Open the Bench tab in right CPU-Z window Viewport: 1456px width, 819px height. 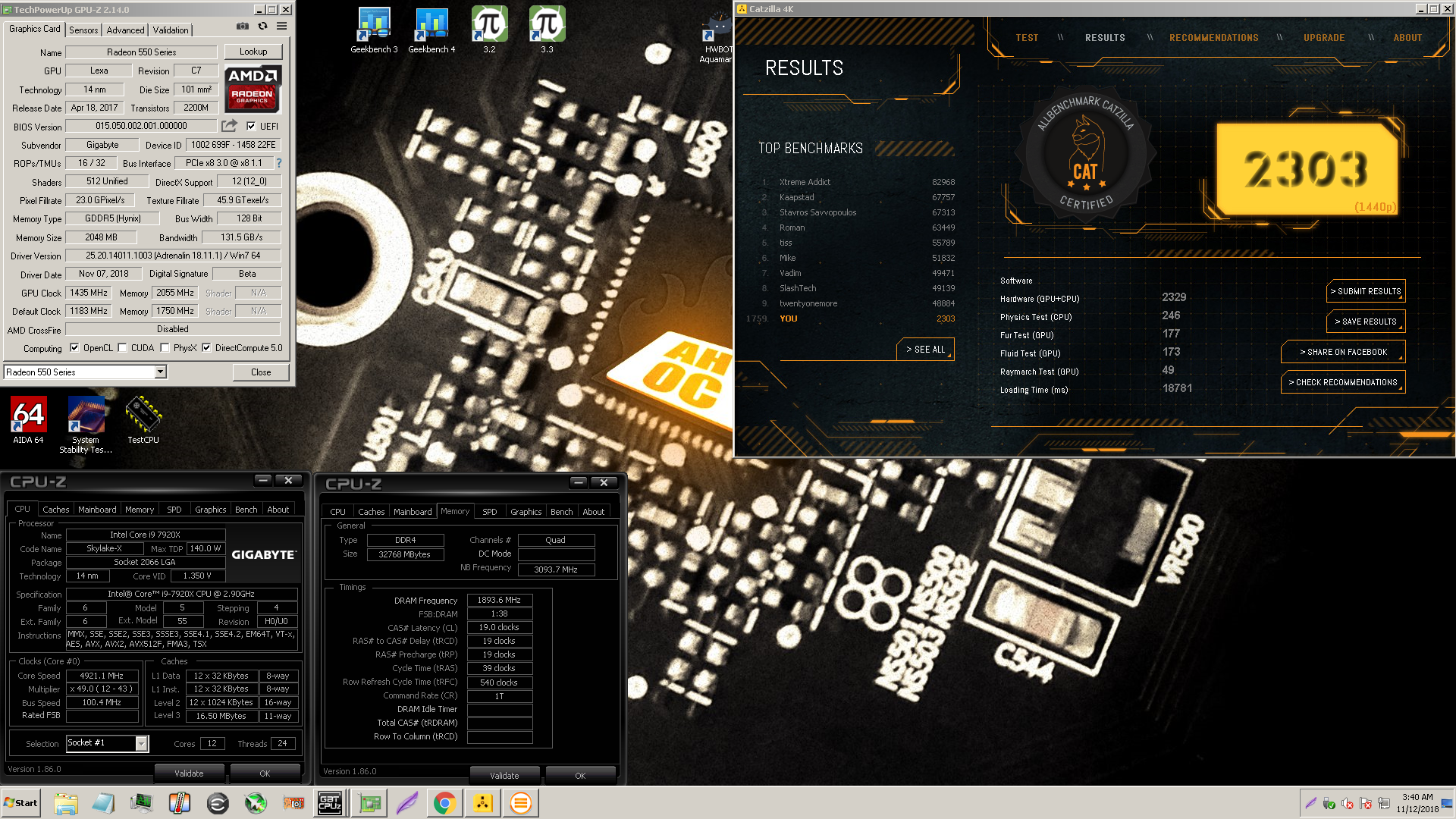click(561, 512)
